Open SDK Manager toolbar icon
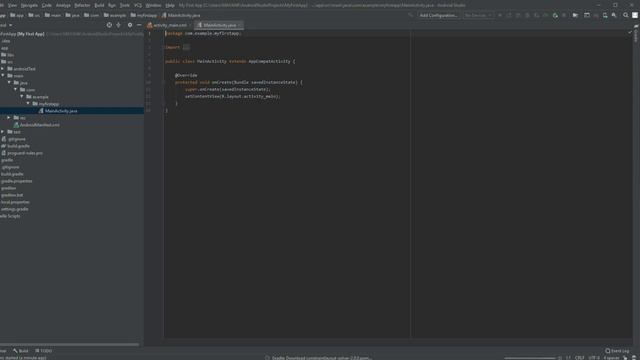The width and height of the screenshot is (640, 360). pos(614,16)
